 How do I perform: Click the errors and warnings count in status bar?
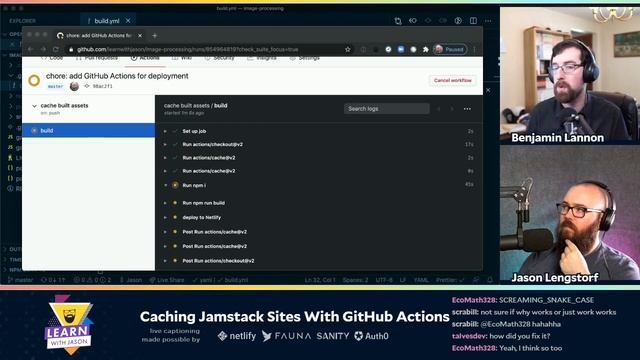(92, 280)
